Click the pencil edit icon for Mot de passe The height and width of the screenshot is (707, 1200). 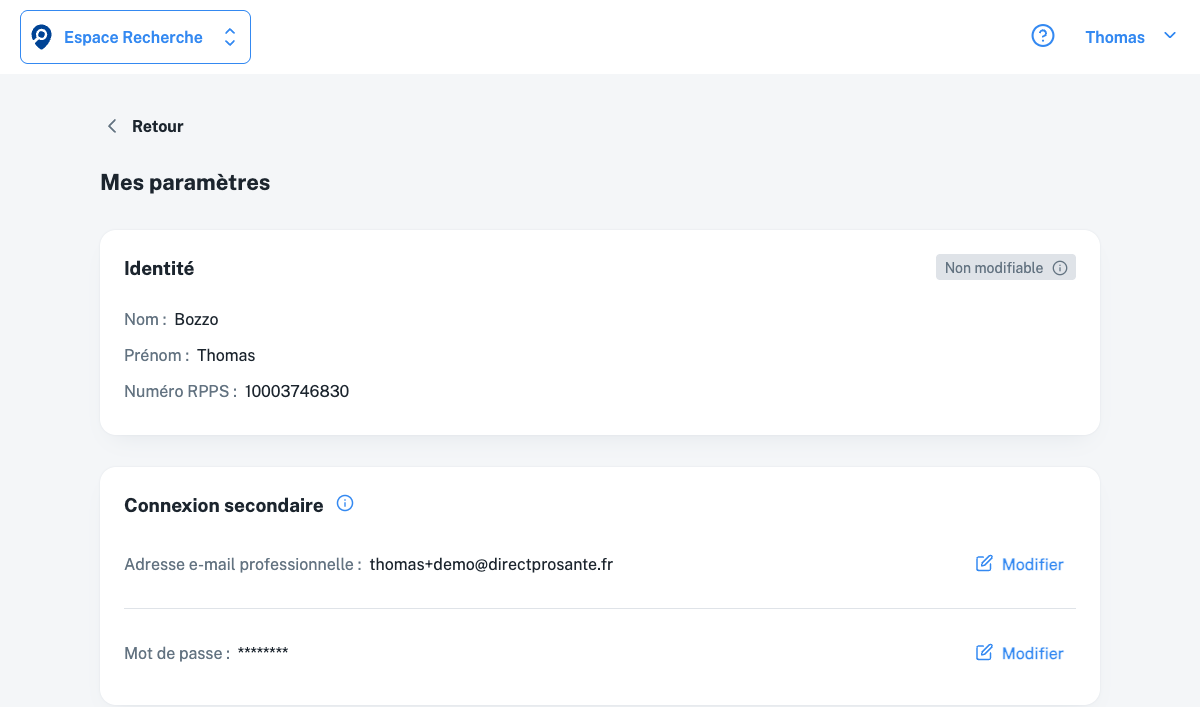pyautogui.click(x=984, y=653)
